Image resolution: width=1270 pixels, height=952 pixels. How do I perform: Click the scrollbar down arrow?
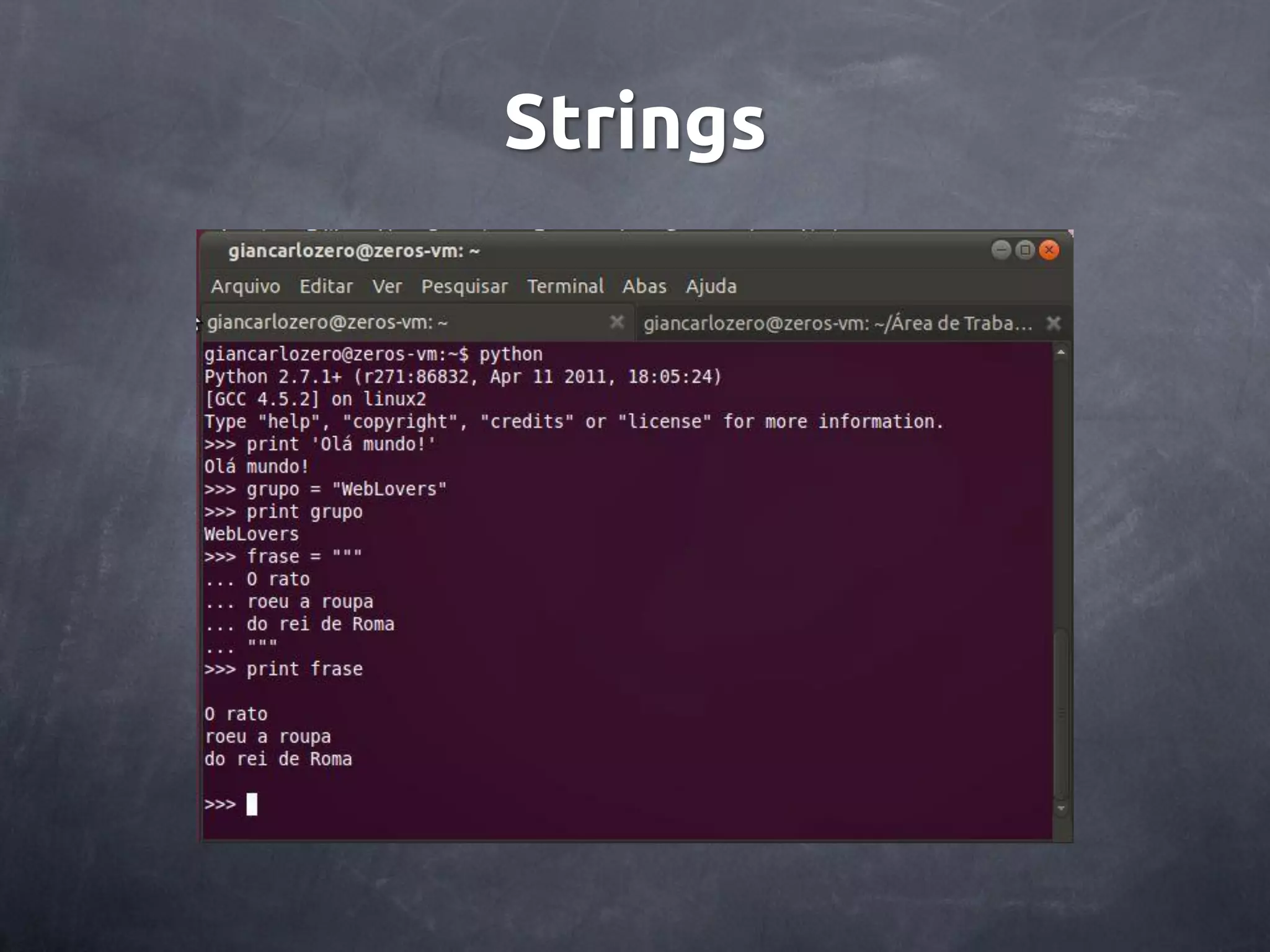click(x=1061, y=808)
